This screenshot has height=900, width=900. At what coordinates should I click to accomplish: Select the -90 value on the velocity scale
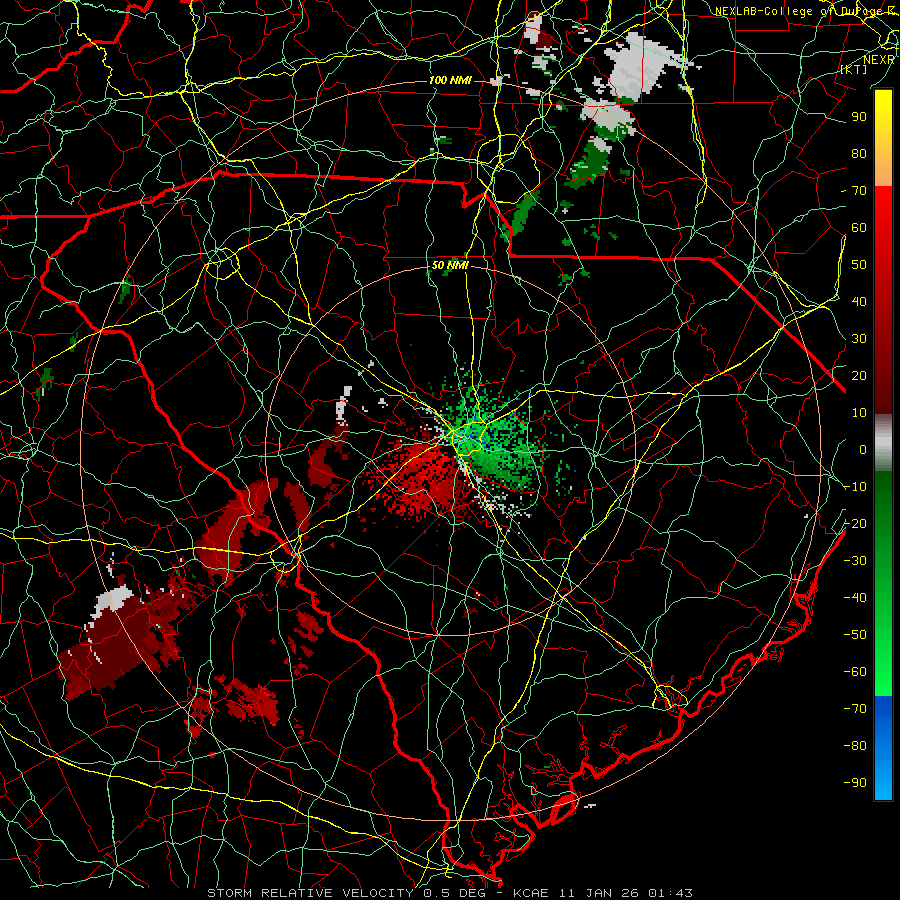tap(855, 783)
